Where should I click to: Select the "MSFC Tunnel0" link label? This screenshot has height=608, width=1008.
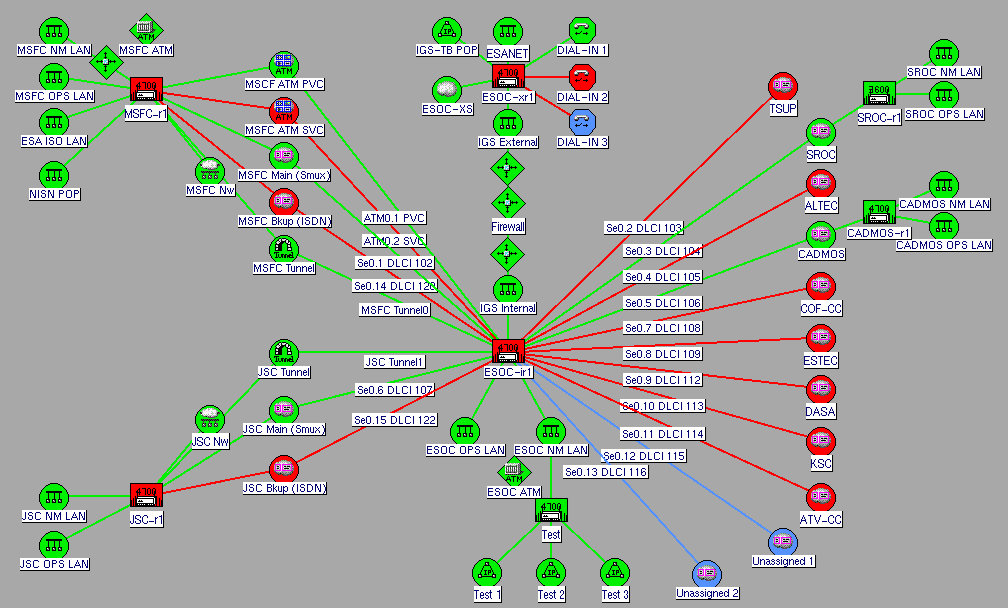[x=395, y=310]
